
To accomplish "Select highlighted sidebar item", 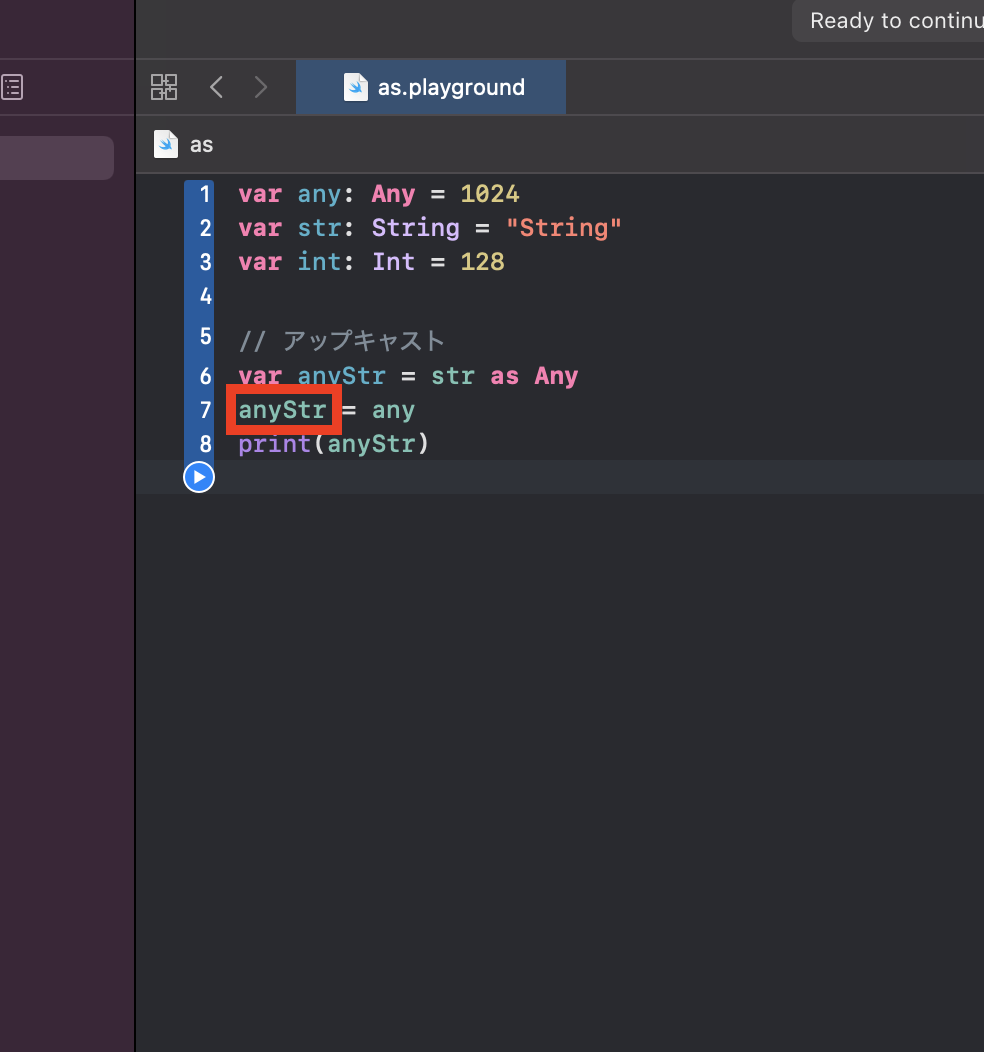I will (56, 158).
